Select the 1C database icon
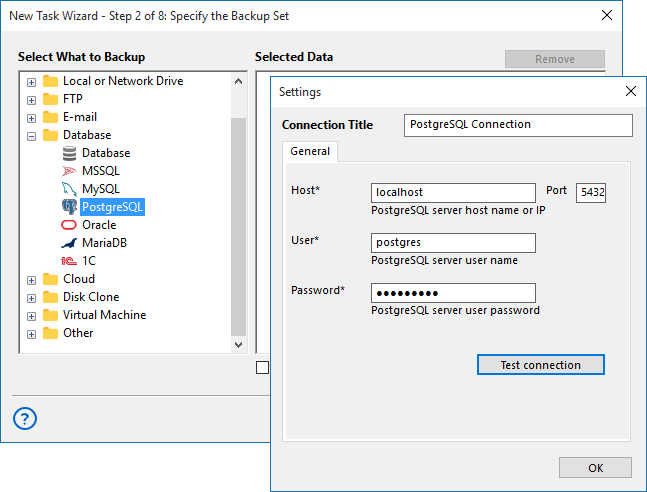The width and height of the screenshot is (647, 492). 69,261
